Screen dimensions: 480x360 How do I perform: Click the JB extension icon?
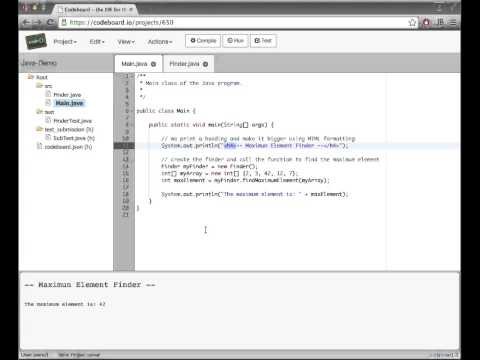tap(440, 22)
